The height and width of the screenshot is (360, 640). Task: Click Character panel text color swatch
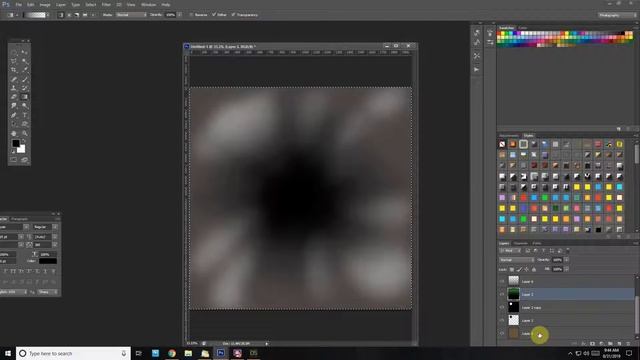click(x=48, y=261)
